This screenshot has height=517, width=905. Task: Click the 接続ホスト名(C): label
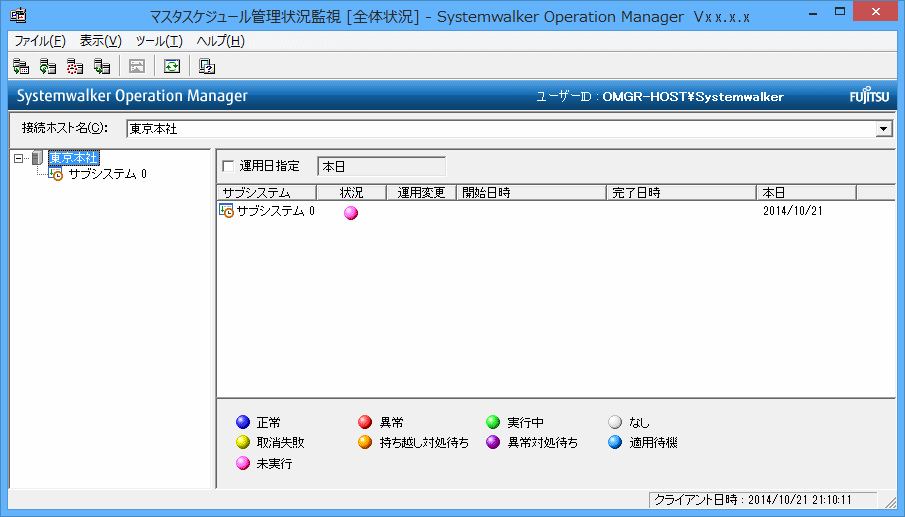[65, 128]
